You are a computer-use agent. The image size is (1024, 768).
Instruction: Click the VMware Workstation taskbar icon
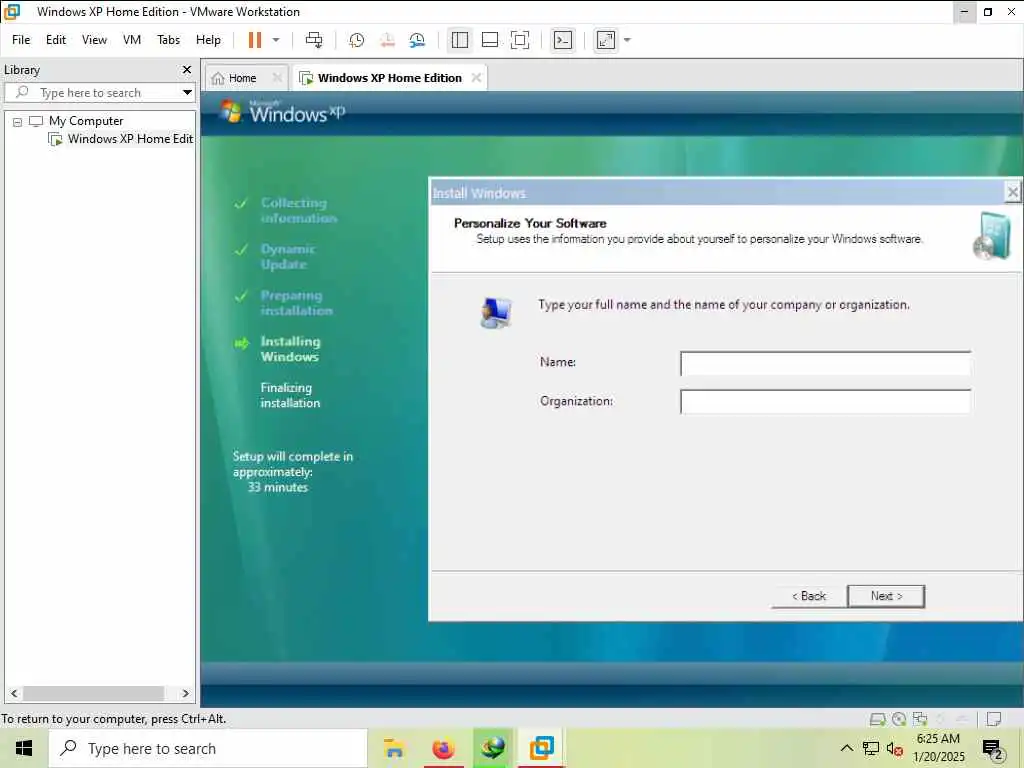tap(542, 748)
